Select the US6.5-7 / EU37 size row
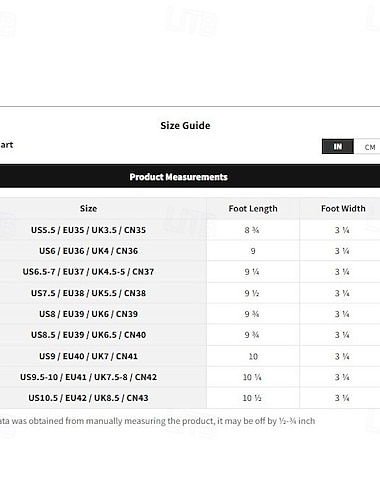 [x=190, y=272]
